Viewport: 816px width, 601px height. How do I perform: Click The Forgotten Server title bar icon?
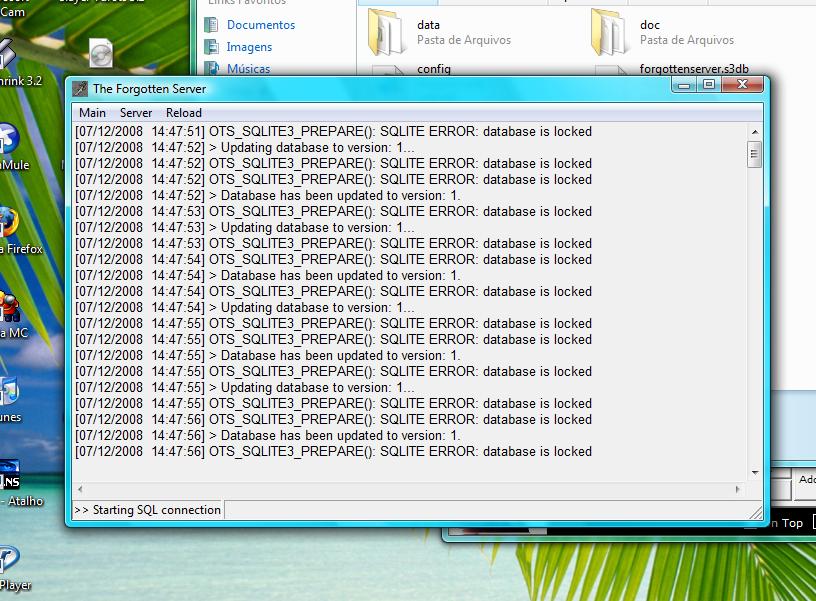click(80, 89)
